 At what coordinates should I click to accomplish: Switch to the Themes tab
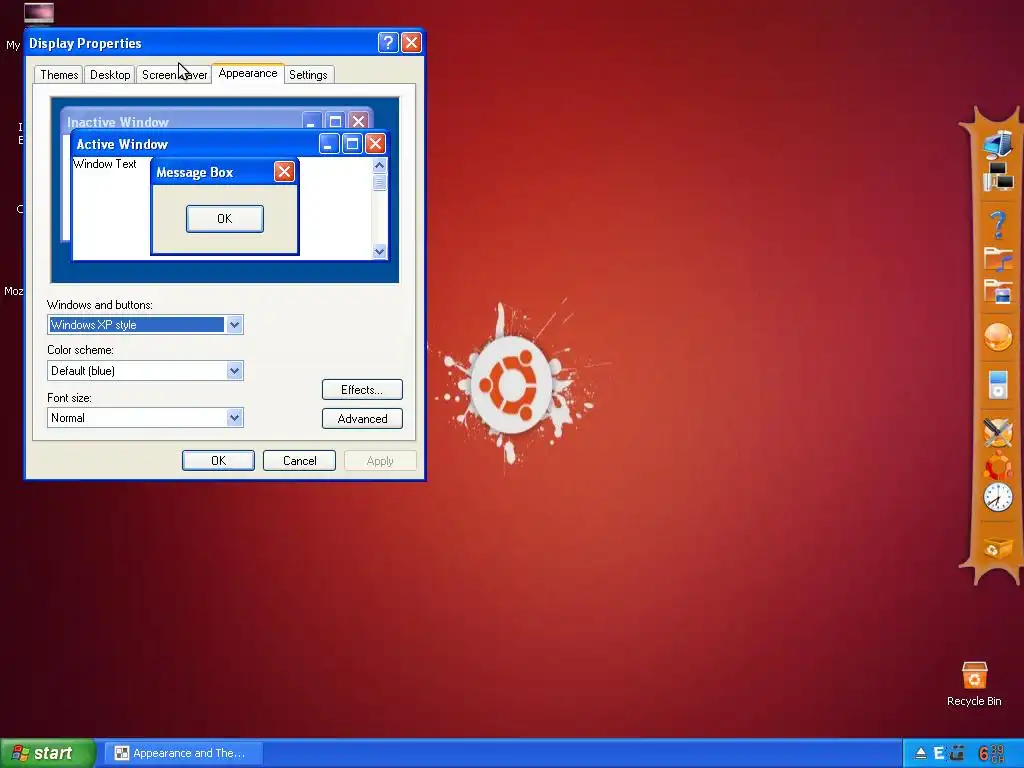click(59, 74)
